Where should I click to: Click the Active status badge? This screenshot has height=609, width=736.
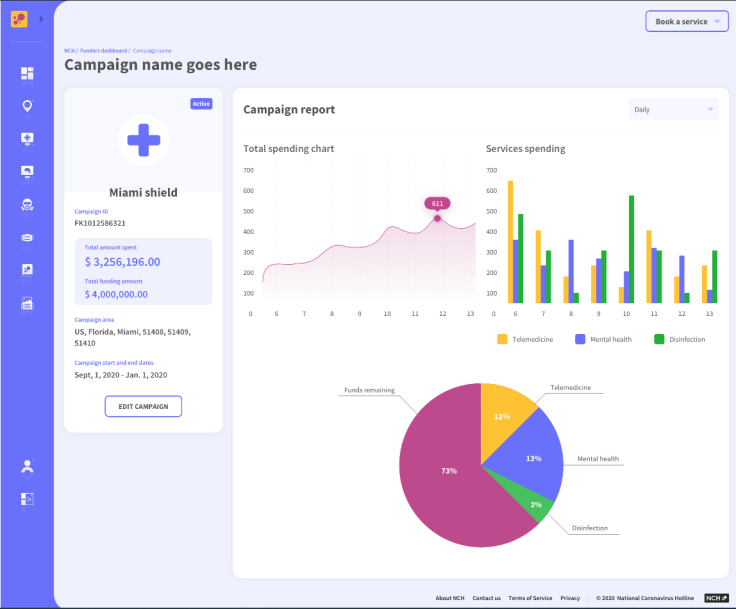pyautogui.click(x=201, y=104)
